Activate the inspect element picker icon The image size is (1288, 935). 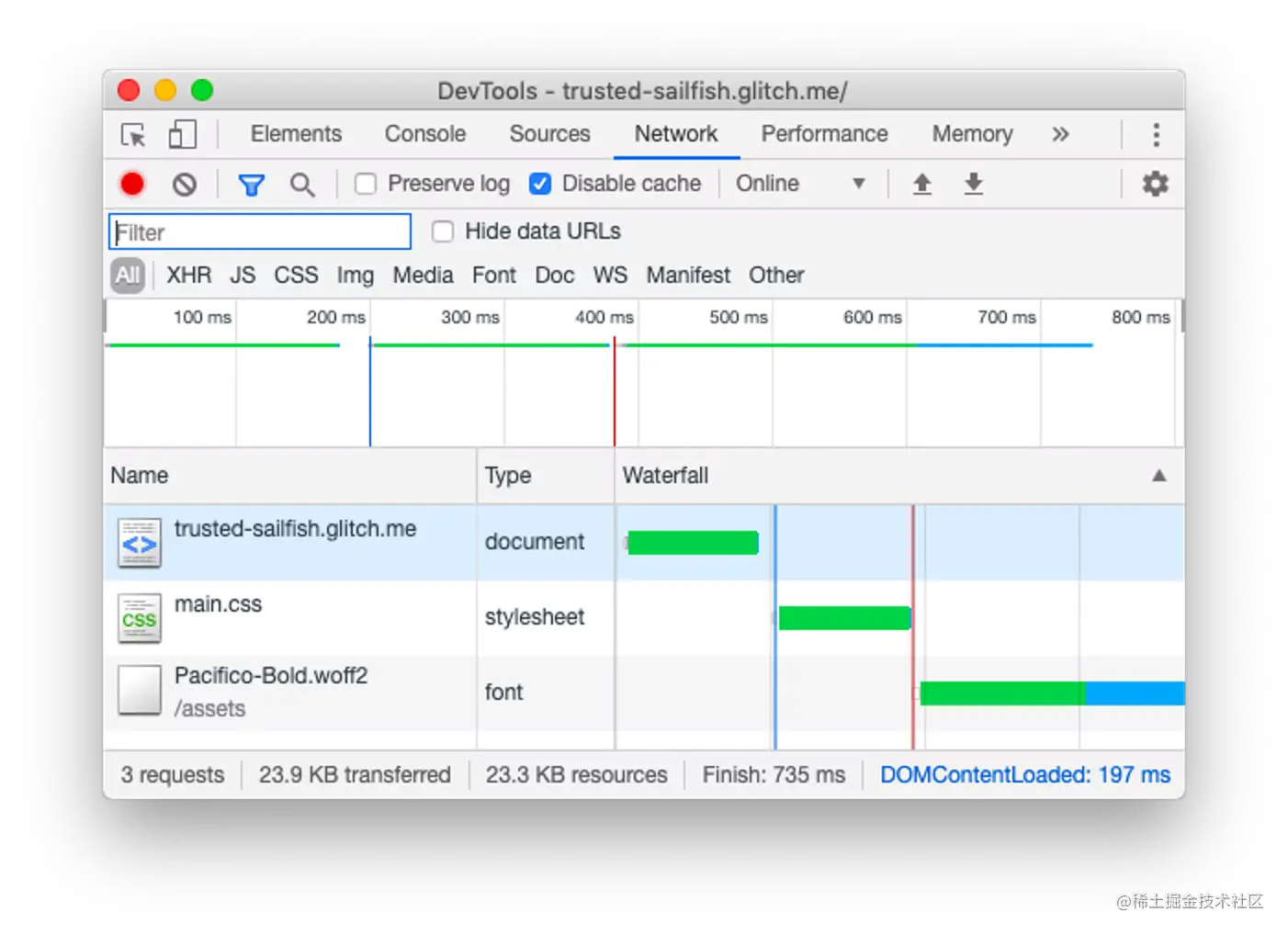133,135
